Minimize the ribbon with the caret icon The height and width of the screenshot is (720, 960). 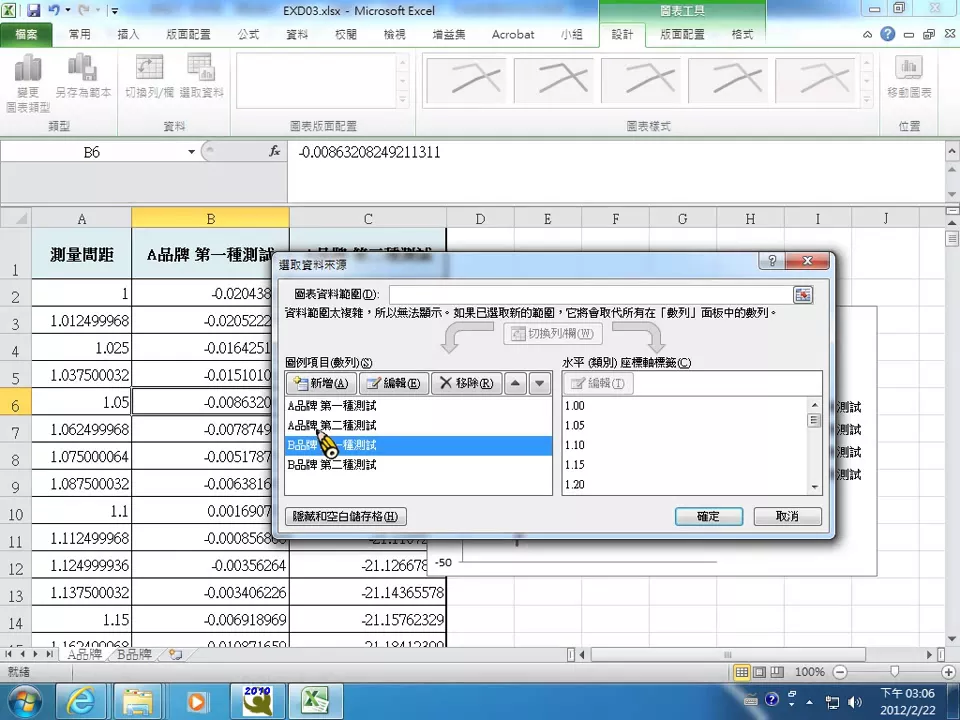click(x=868, y=35)
